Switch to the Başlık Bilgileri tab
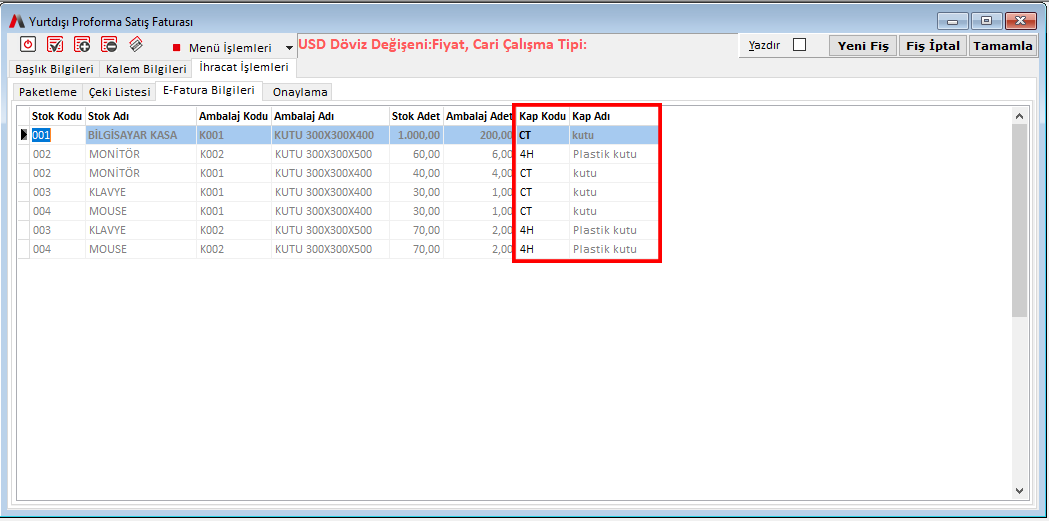This screenshot has height=521, width=1049. (54, 69)
